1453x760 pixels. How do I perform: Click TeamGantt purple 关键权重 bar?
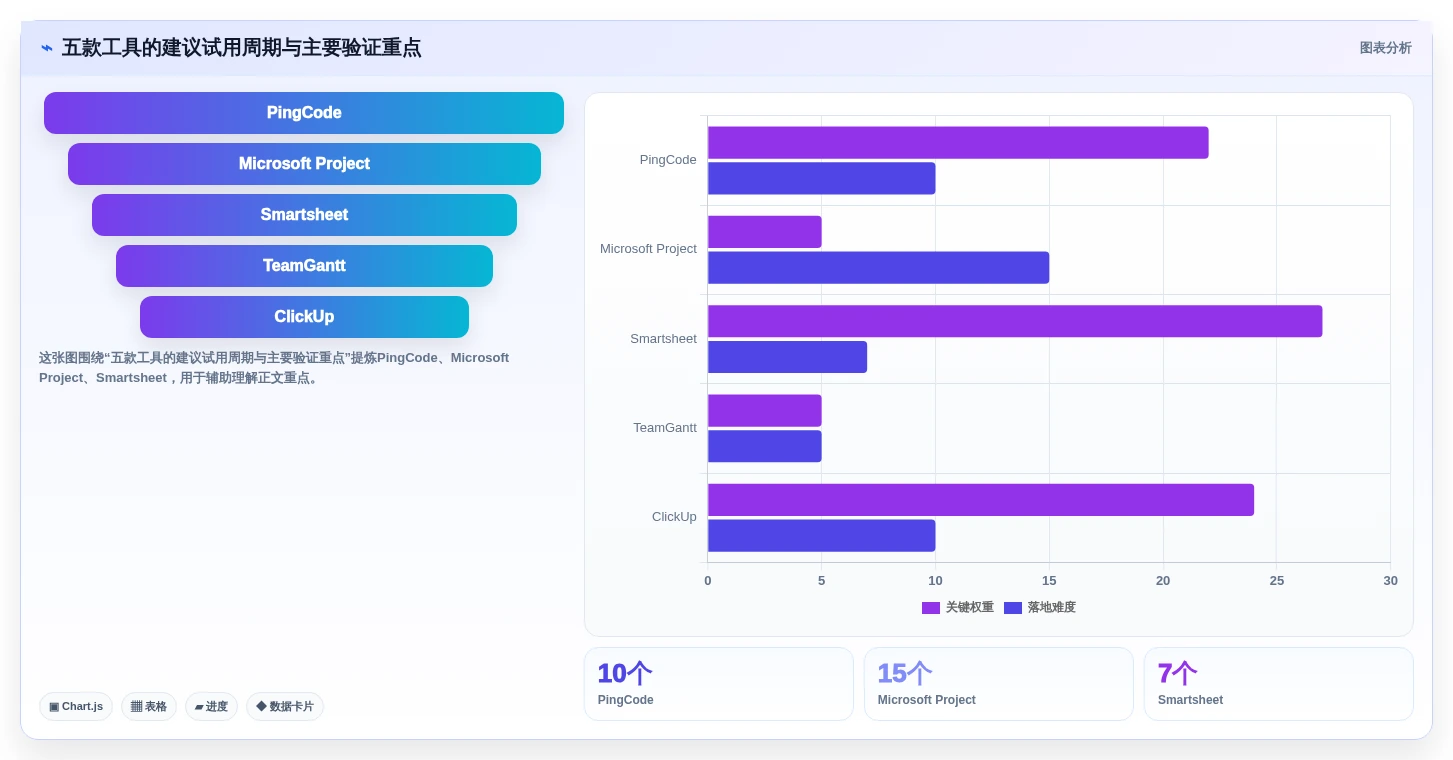pos(765,411)
